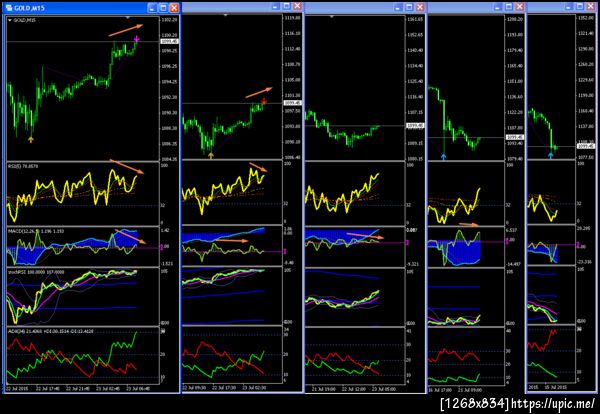
Task: Click the GOLD,M15 window title icon
Action: [8, 8]
